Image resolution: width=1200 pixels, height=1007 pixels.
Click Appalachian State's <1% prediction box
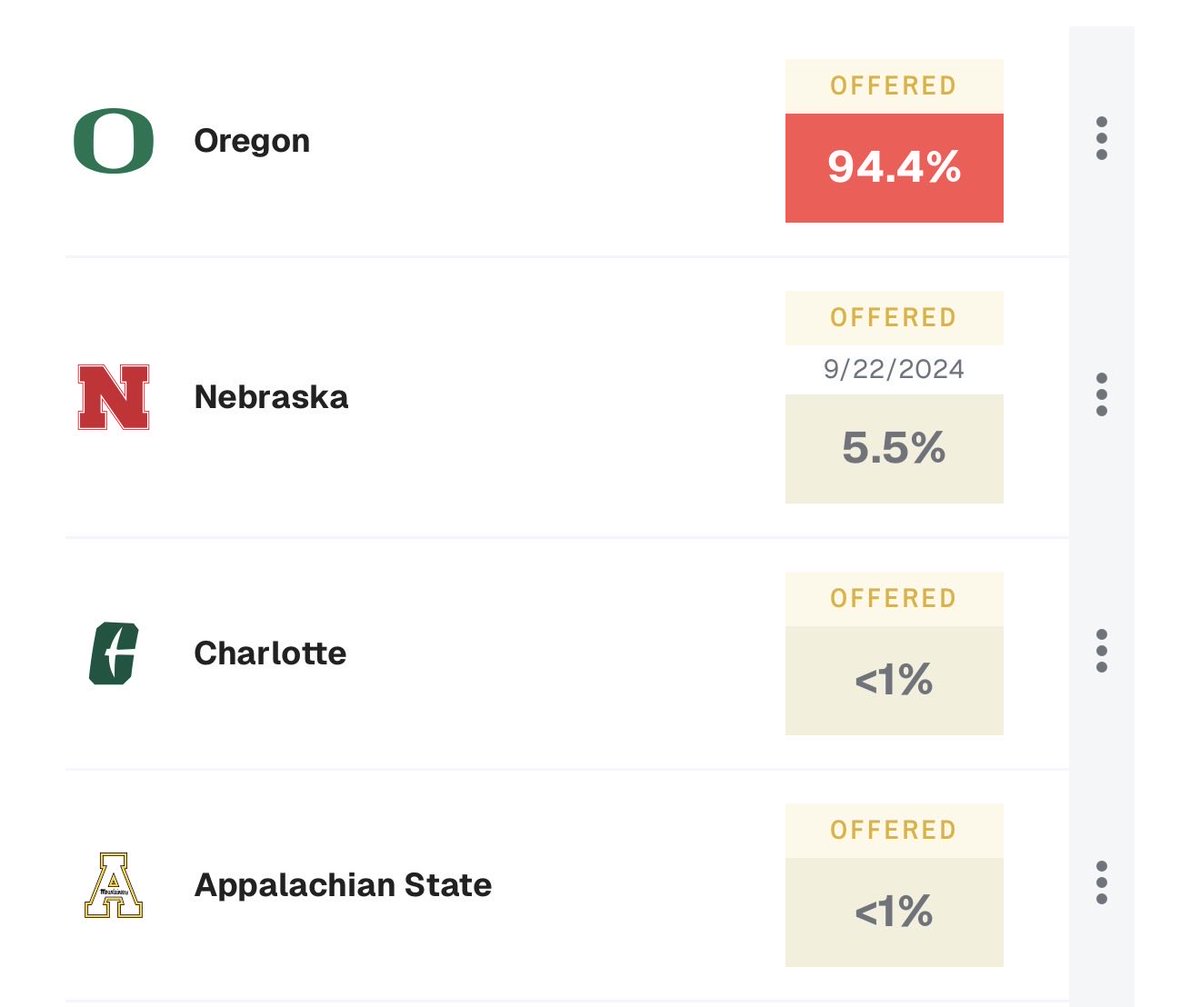click(x=894, y=912)
